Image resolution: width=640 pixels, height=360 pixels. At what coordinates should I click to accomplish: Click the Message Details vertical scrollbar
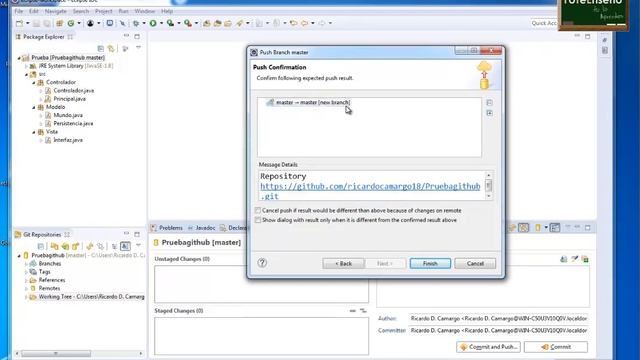pyautogui.click(x=489, y=185)
